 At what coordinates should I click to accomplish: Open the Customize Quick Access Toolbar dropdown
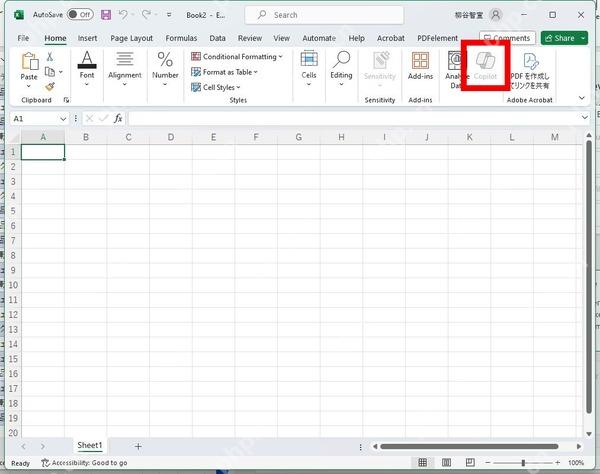(169, 15)
